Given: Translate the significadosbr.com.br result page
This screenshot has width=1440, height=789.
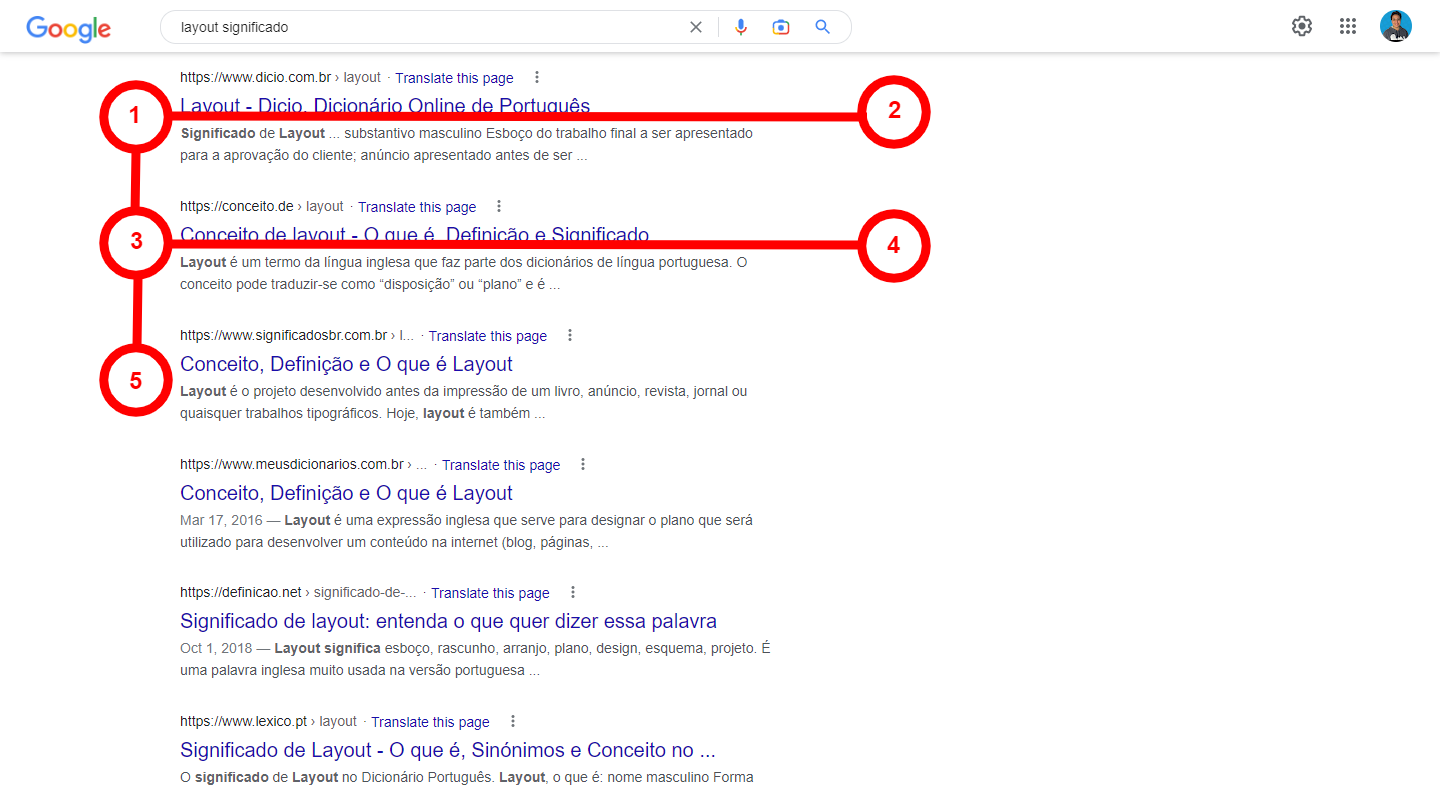Looking at the screenshot, I should [488, 336].
